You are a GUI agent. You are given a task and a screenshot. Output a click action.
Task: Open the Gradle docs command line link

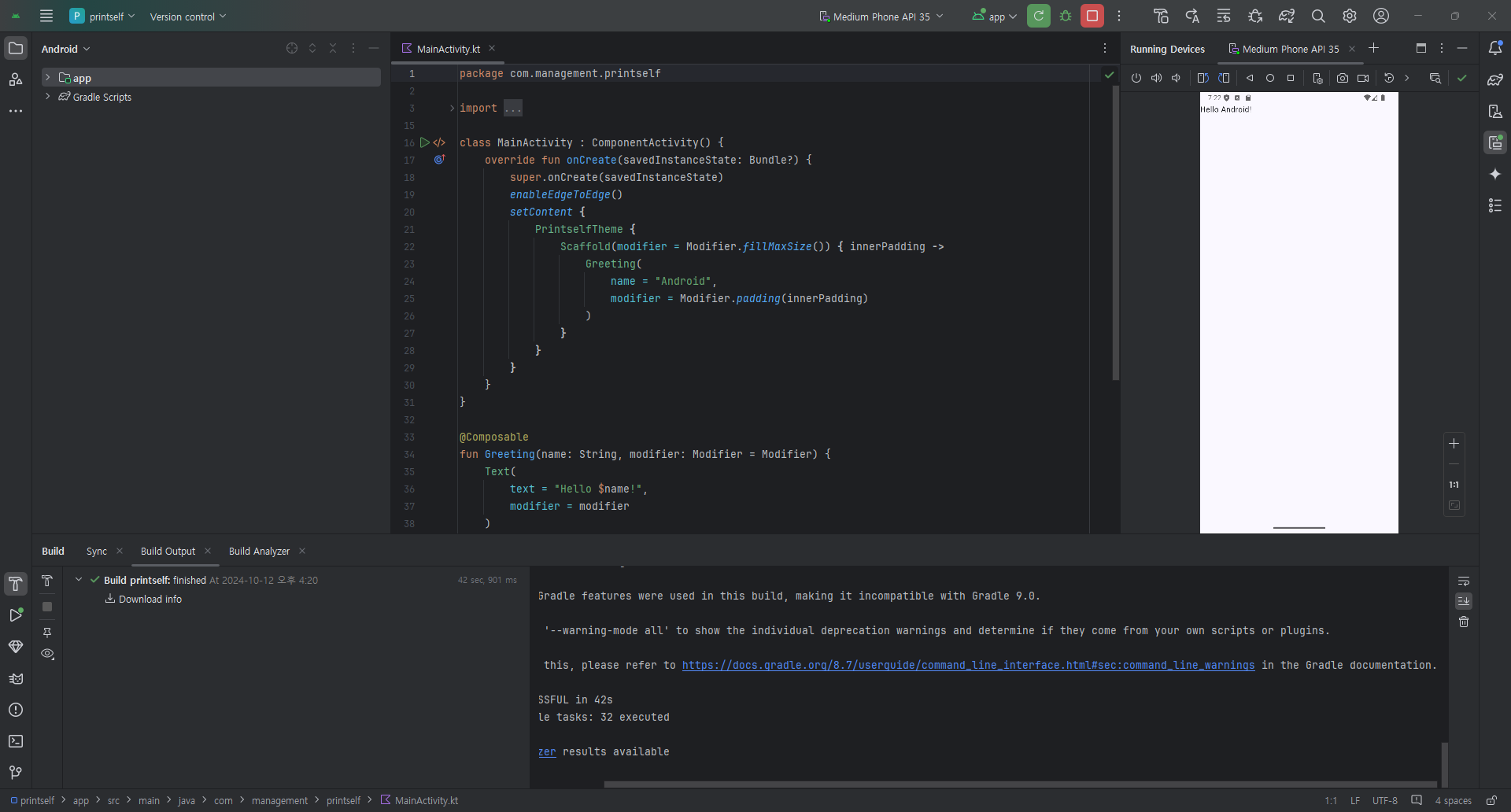click(x=968, y=665)
